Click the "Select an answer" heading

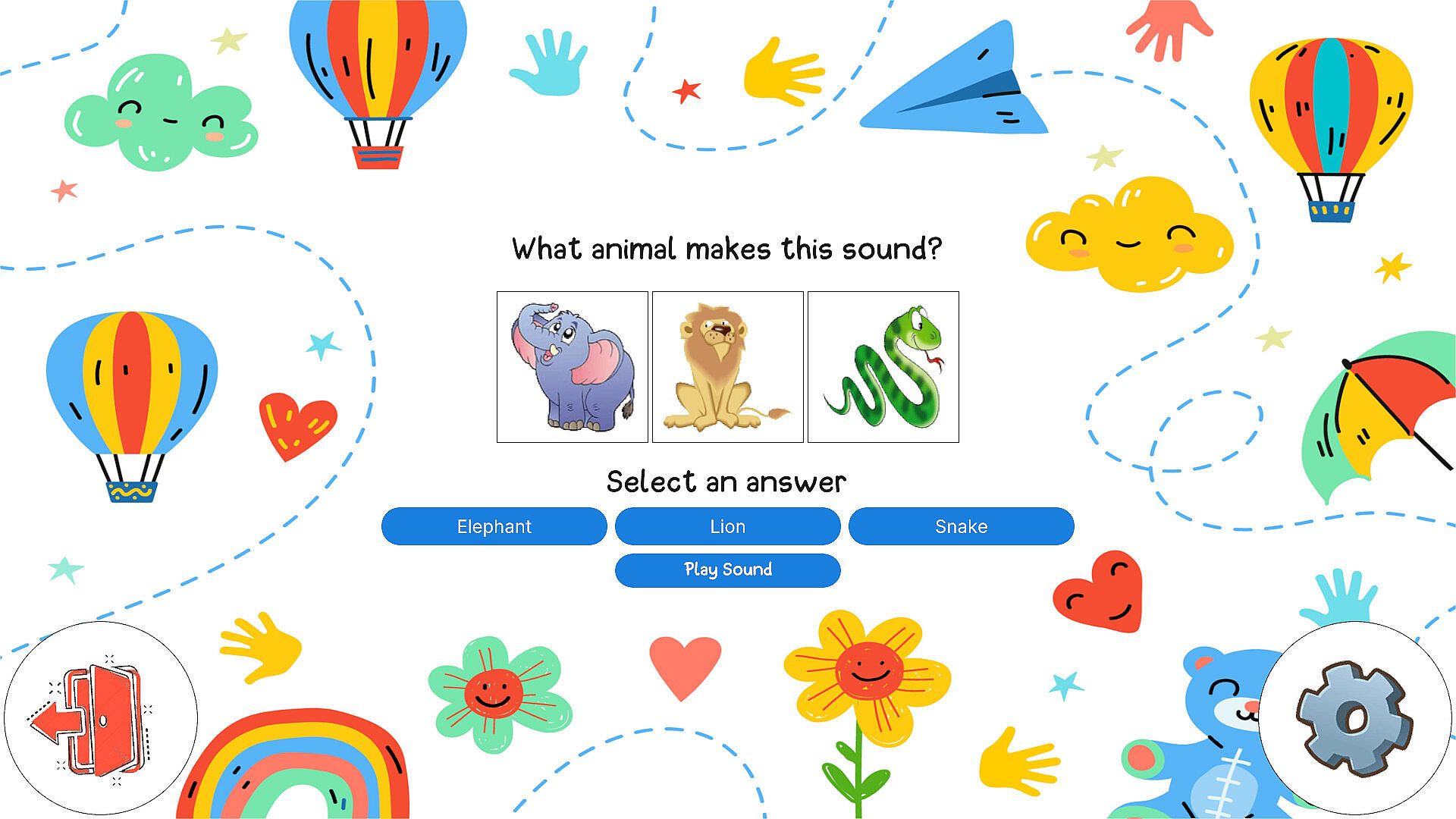pyautogui.click(x=726, y=482)
